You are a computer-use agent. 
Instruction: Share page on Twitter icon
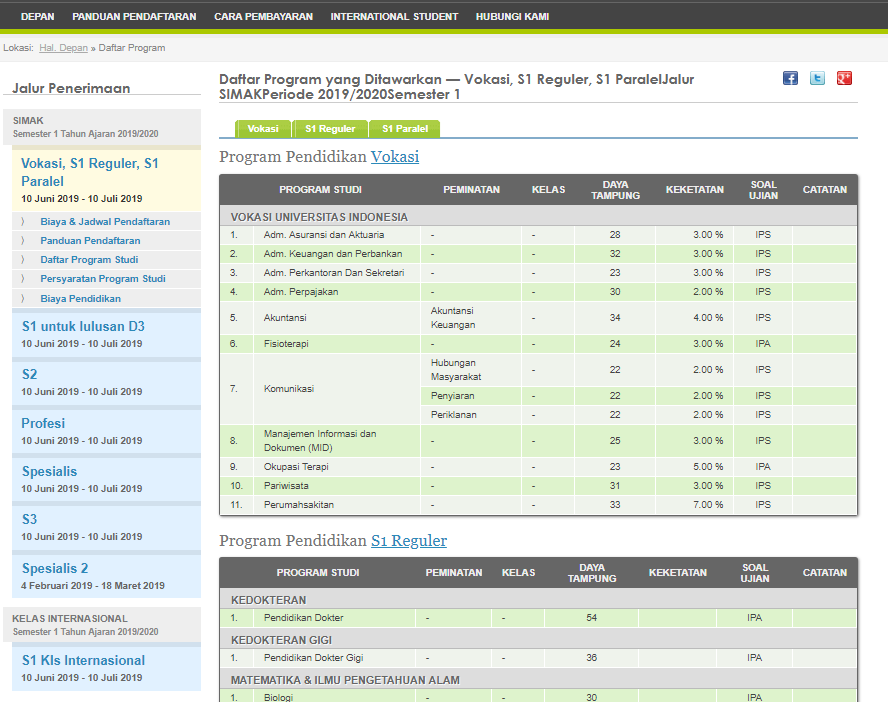[x=817, y=78]
